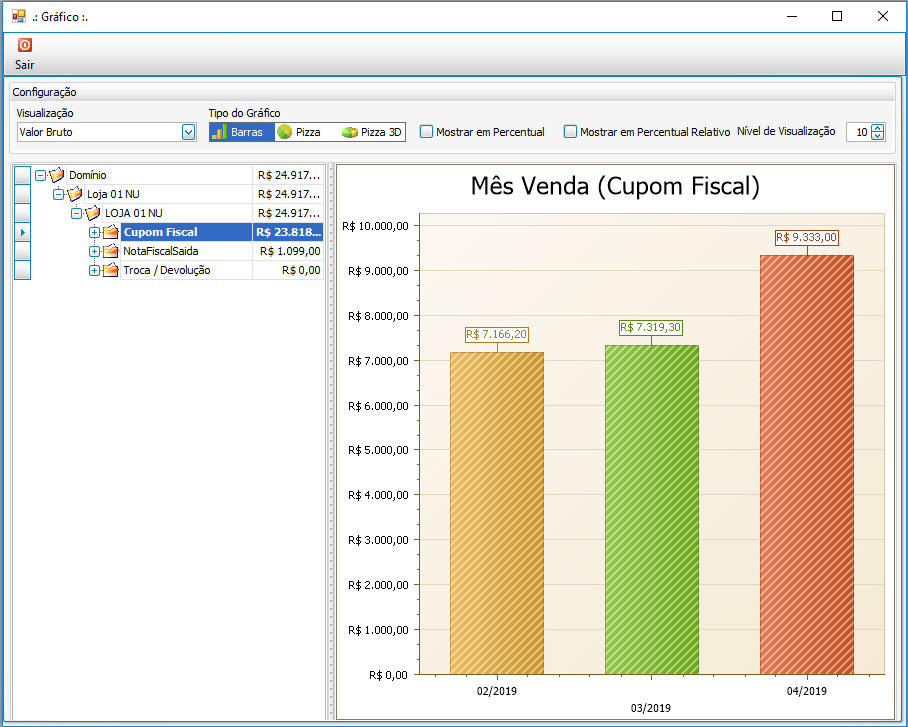Screen dimensions: 908x727
Task: Click the Nível de Visualização value field
Action: point(859,132)
